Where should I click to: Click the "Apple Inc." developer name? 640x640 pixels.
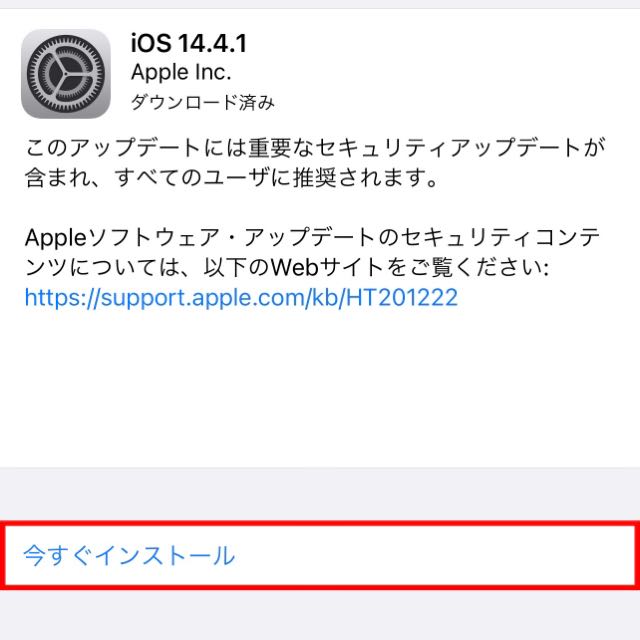click(181, 73)
